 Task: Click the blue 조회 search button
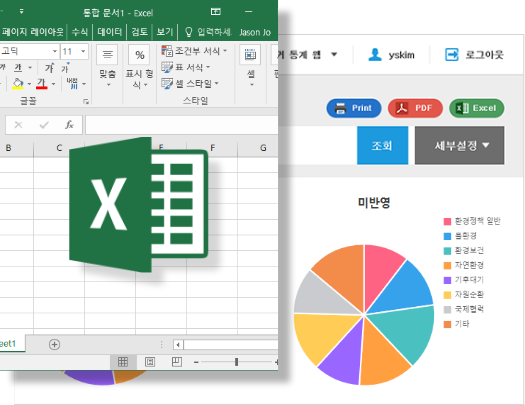(x=382, y=145)
